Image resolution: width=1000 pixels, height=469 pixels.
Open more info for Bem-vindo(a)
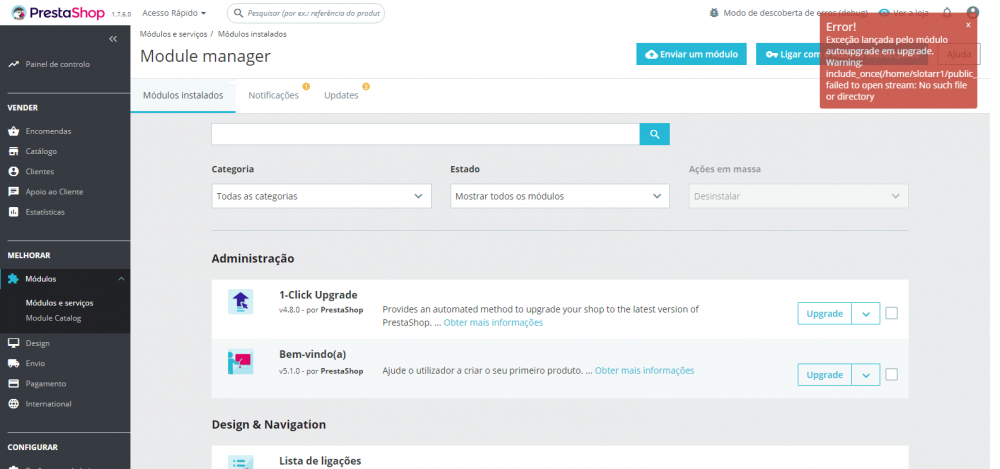click(644, 370)
